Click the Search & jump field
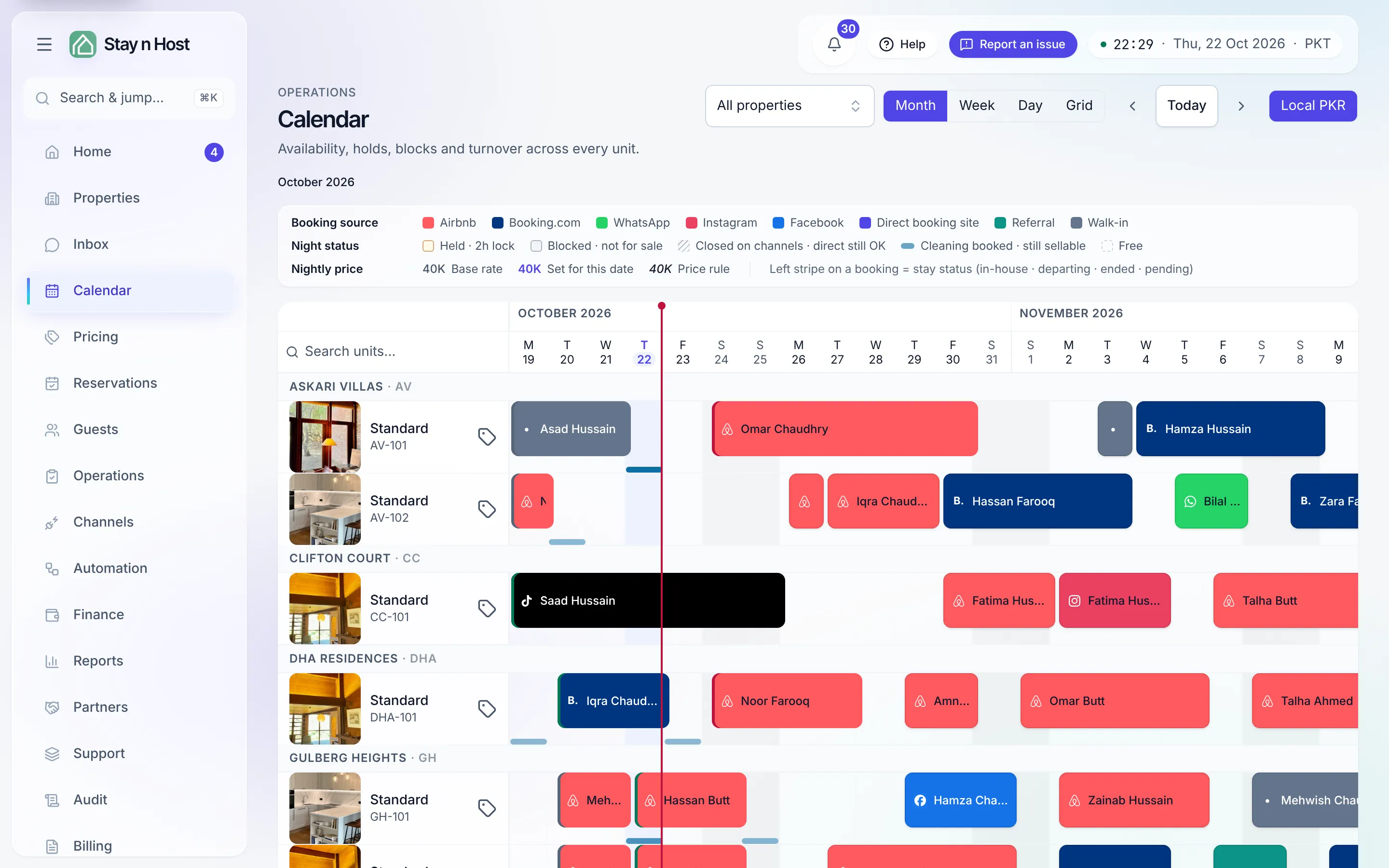The height and width of the screenshot is (868, 1389). (130, 98)
